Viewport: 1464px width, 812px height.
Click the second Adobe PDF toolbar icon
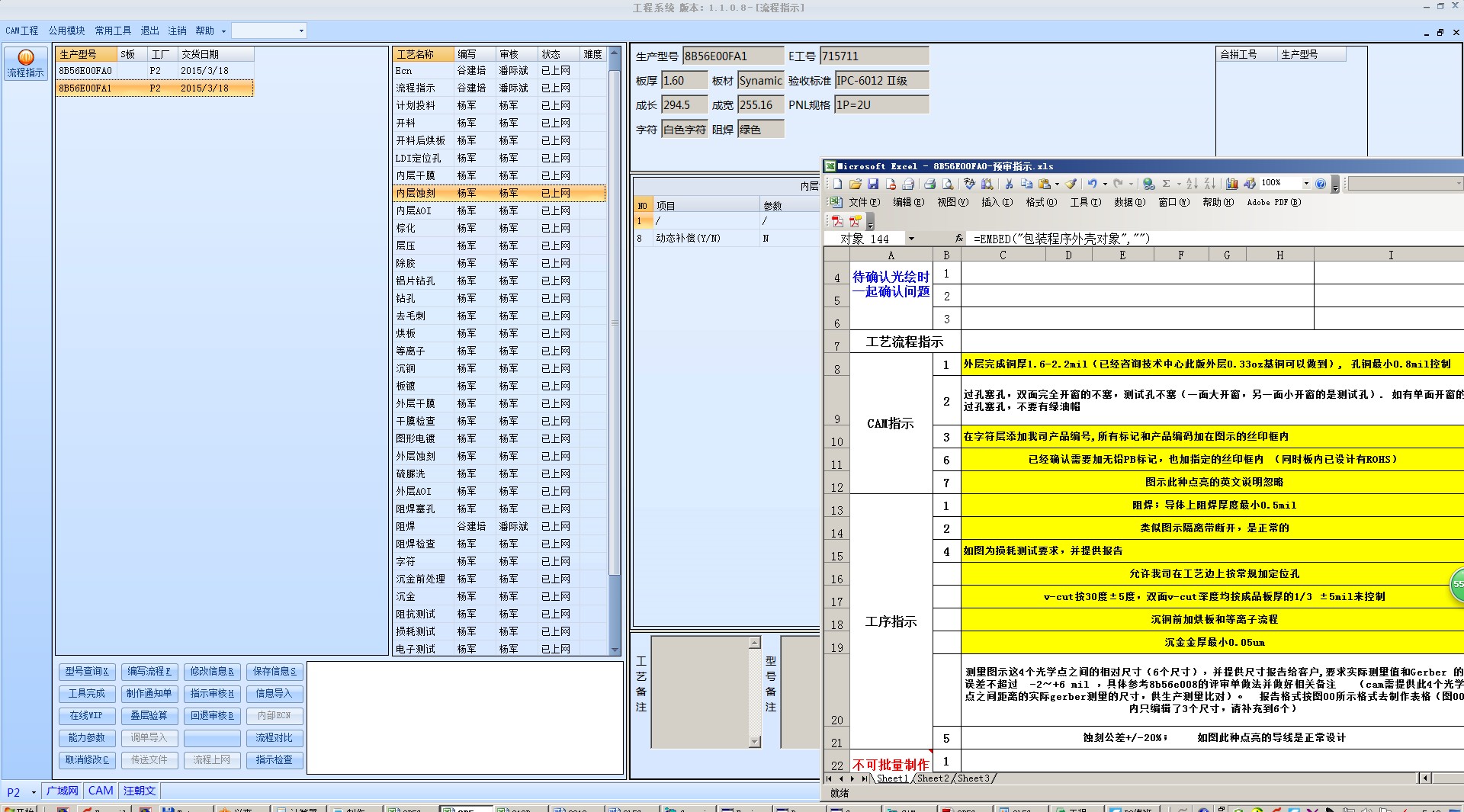click(x=855, y=221)
